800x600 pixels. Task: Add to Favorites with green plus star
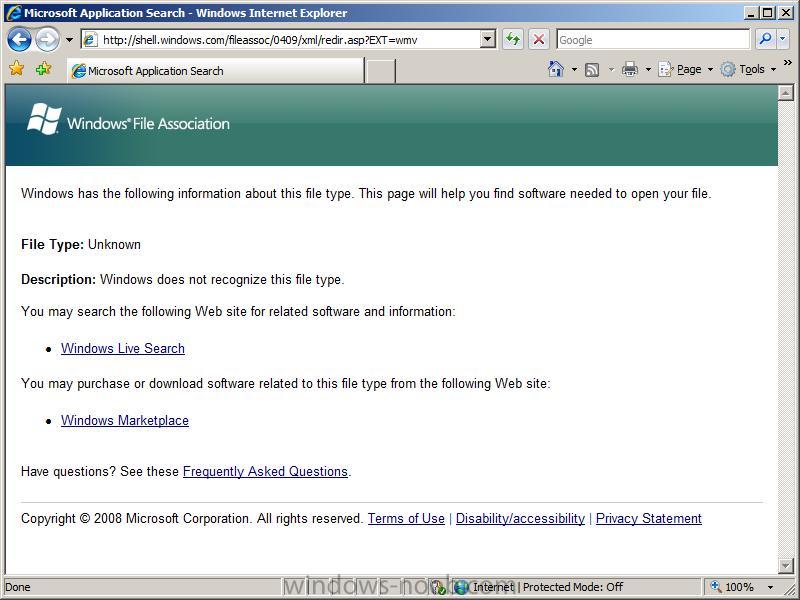43,68
